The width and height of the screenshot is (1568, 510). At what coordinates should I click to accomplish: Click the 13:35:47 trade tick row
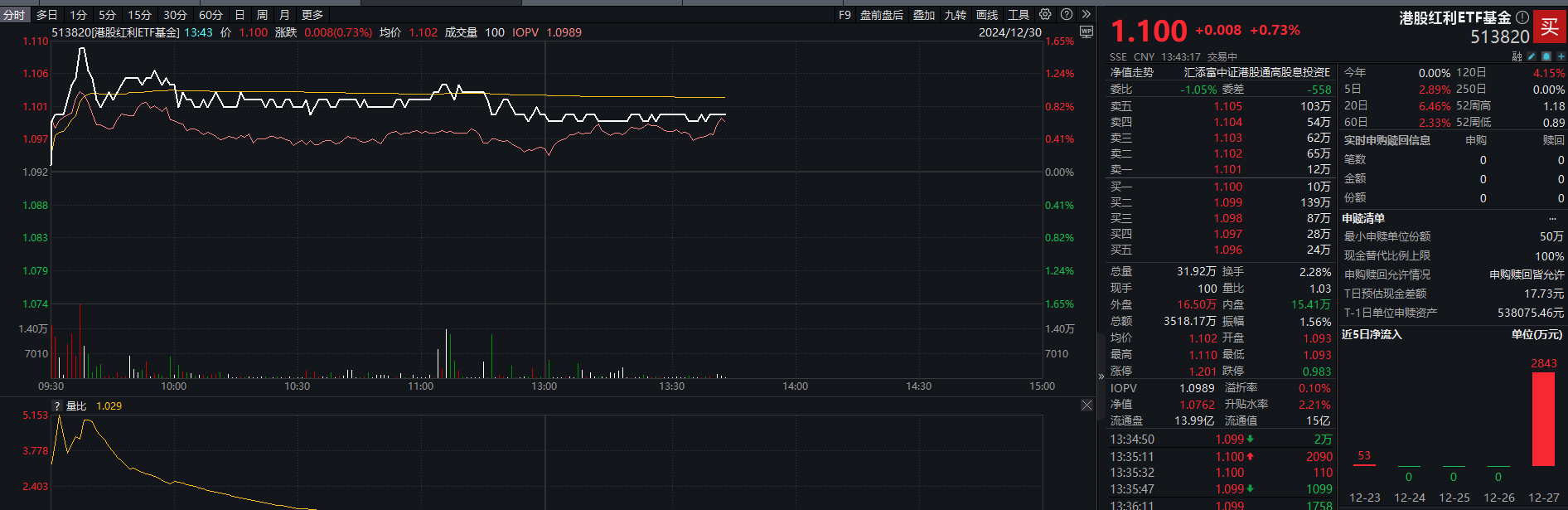point(1221,488)
